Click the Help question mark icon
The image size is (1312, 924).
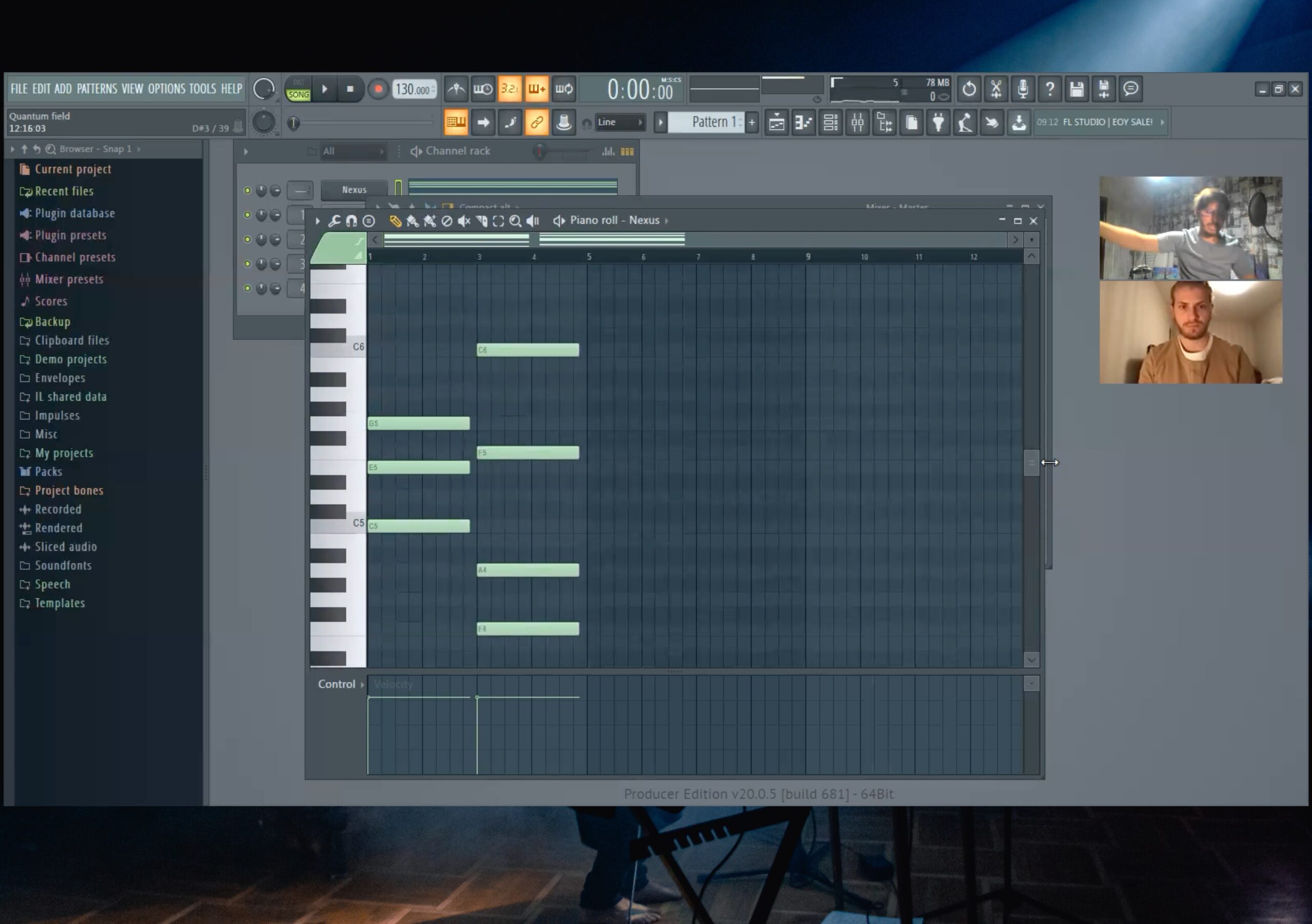click(x=1050, y=89)
